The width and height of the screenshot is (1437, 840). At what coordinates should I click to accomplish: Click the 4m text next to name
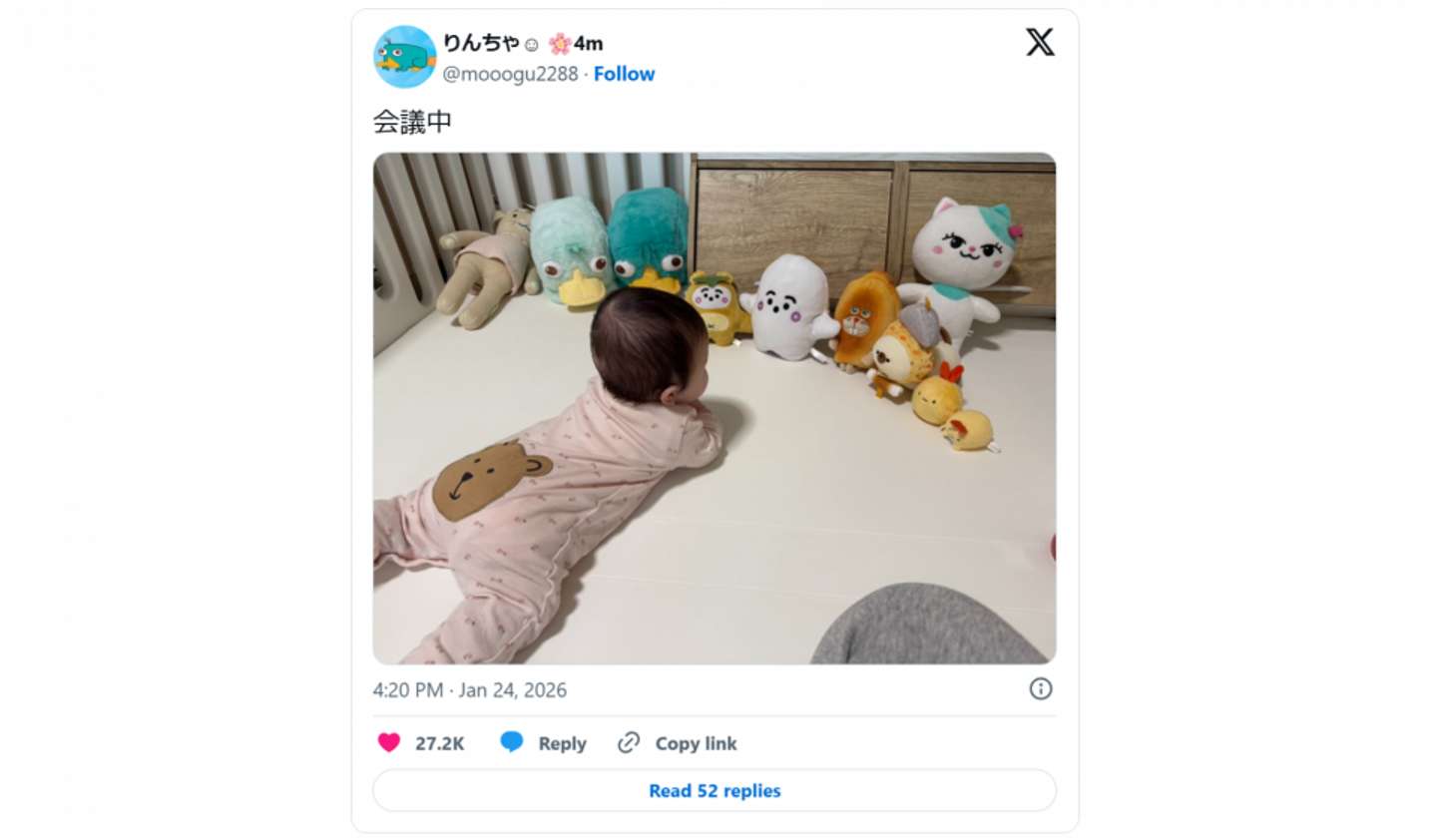[589, 44]
